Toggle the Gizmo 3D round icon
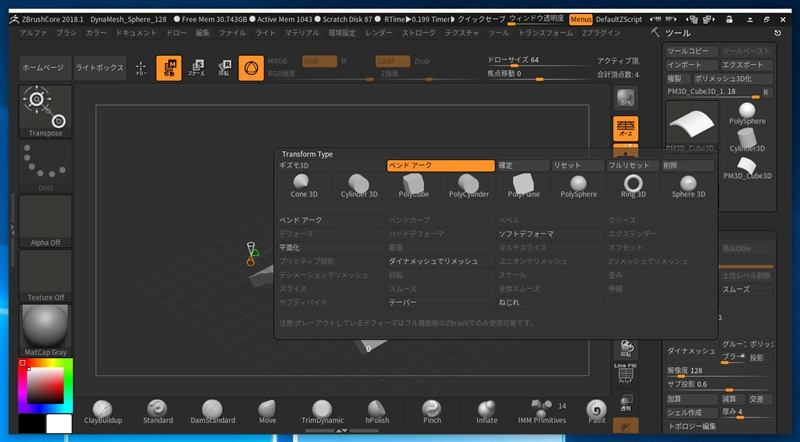Image resolution: width=800 pixels, height=442 pixels. [251, 68]
